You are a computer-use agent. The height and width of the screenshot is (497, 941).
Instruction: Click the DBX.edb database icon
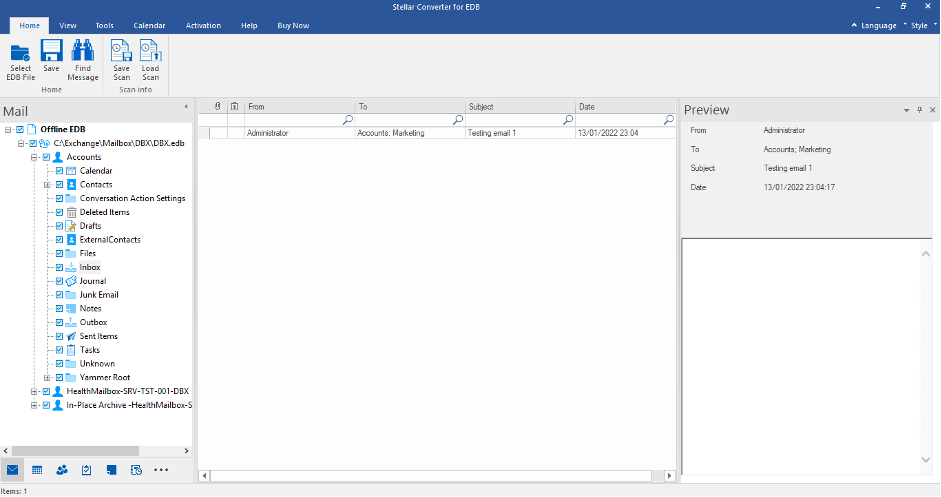45,143
